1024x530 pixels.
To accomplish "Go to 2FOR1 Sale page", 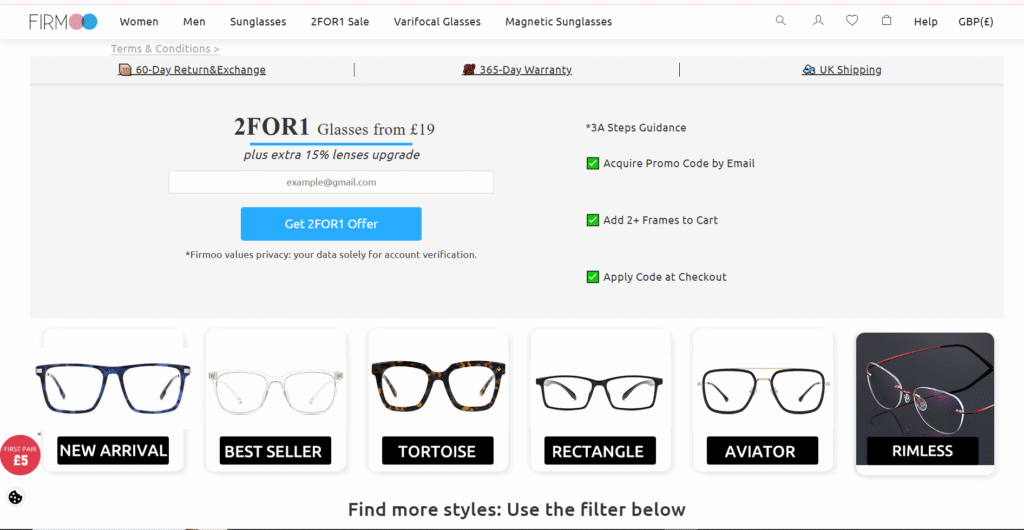I will tap(340, 22).
